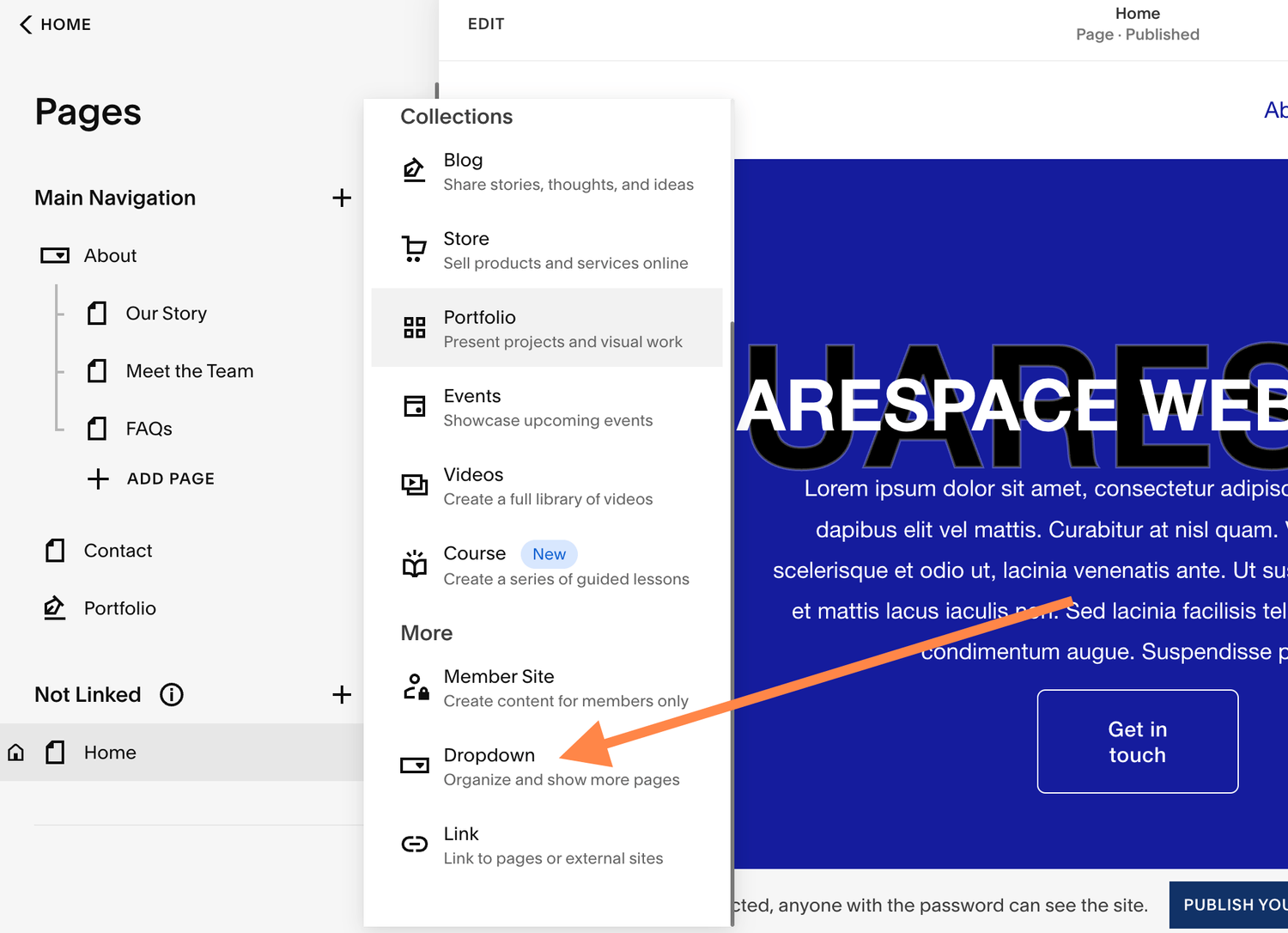Click the Store shopping cart icon
Viewport: 1288px width, 933px height.
point(415,248)
